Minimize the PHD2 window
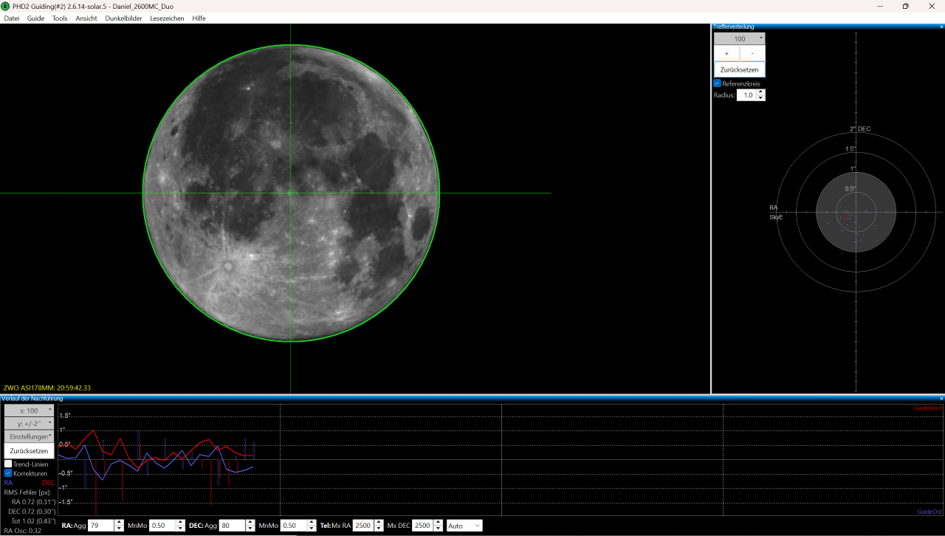This screenshot has height=536, width=945. [x=881, y=6]
